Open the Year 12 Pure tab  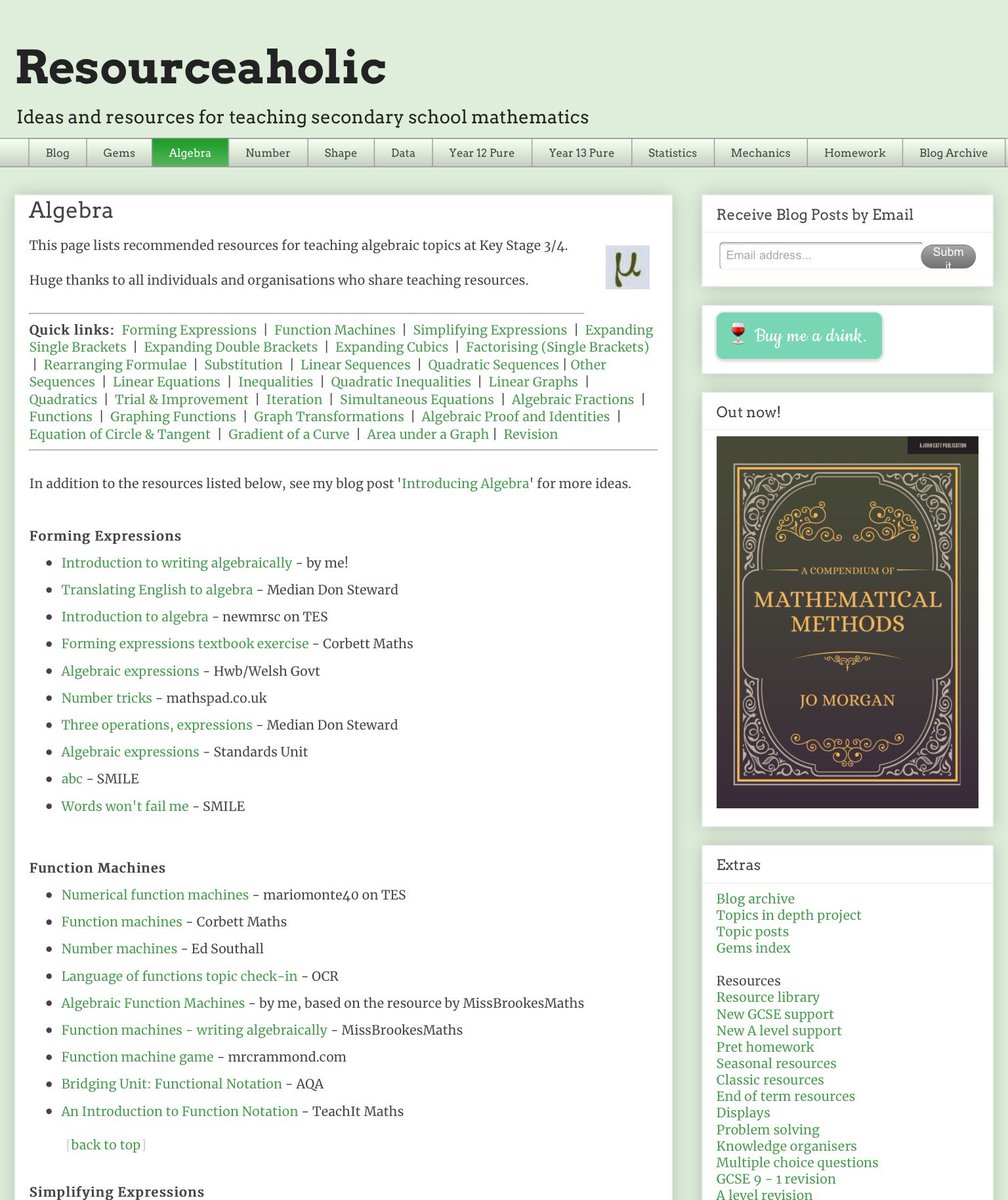click(482, 153)
